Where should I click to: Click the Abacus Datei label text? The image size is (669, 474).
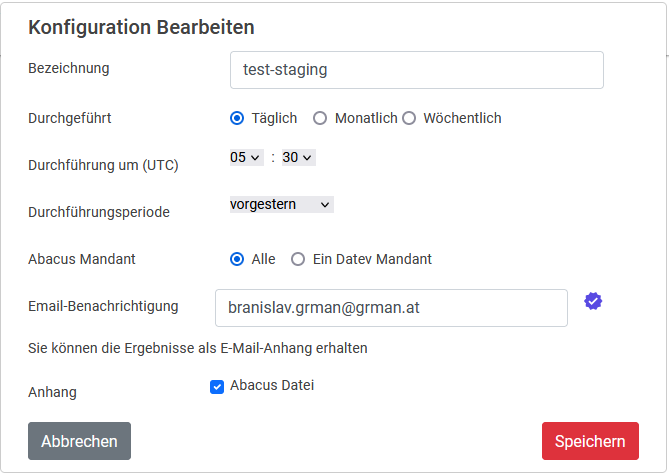(272, 385)
